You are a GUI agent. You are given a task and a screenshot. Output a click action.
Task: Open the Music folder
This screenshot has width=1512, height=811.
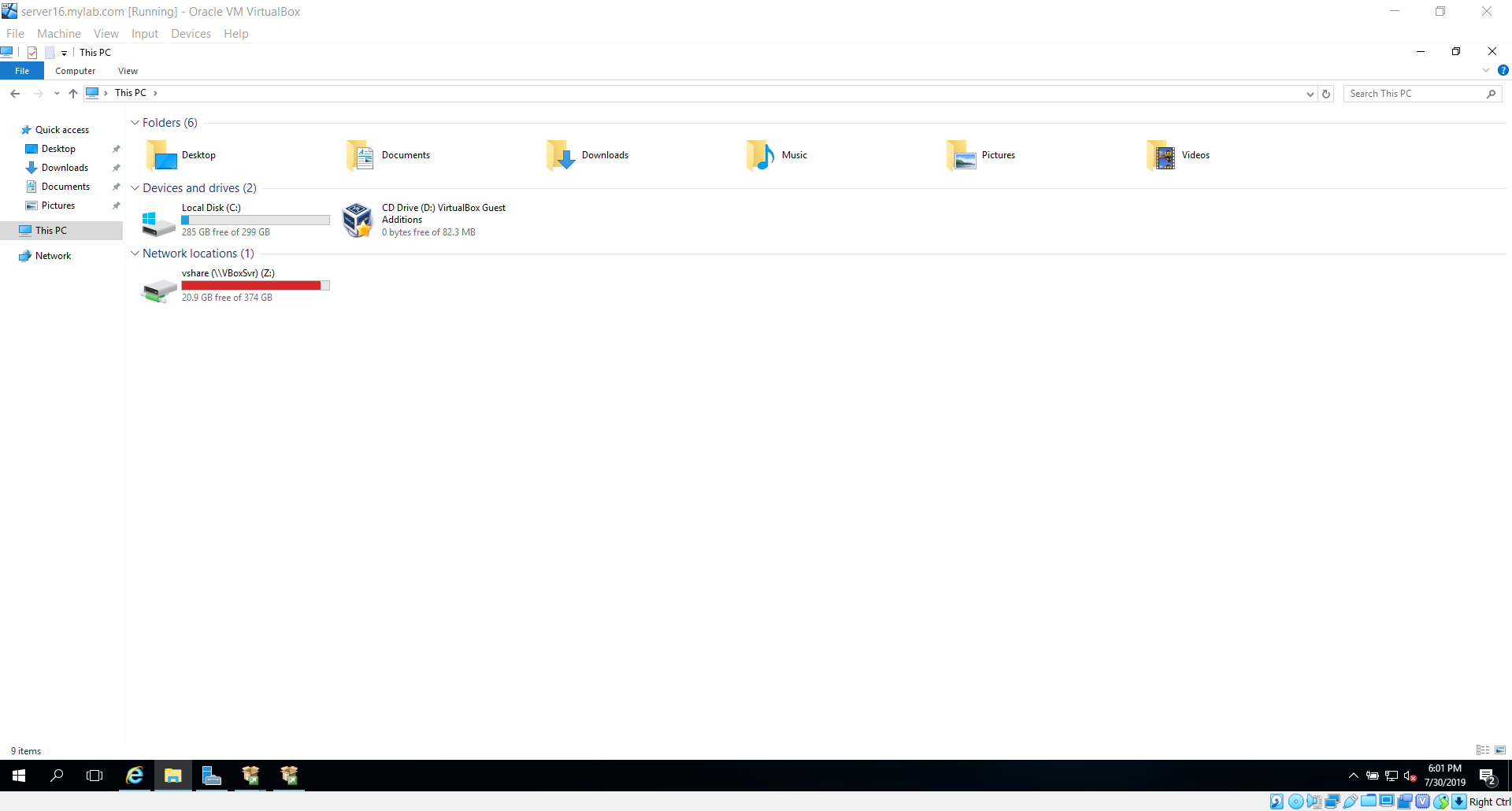[x=794, y=155]
